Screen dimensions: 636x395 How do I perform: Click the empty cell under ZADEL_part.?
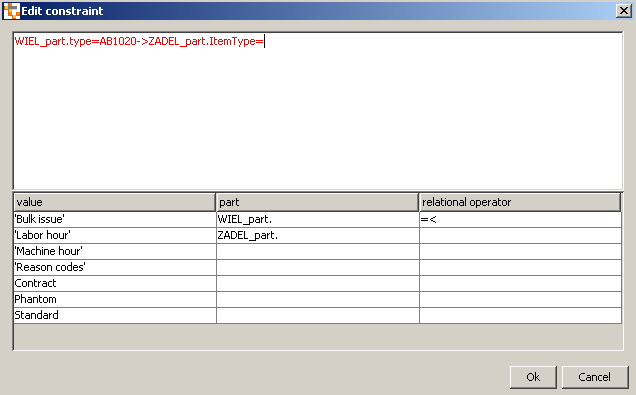[318, 251]
